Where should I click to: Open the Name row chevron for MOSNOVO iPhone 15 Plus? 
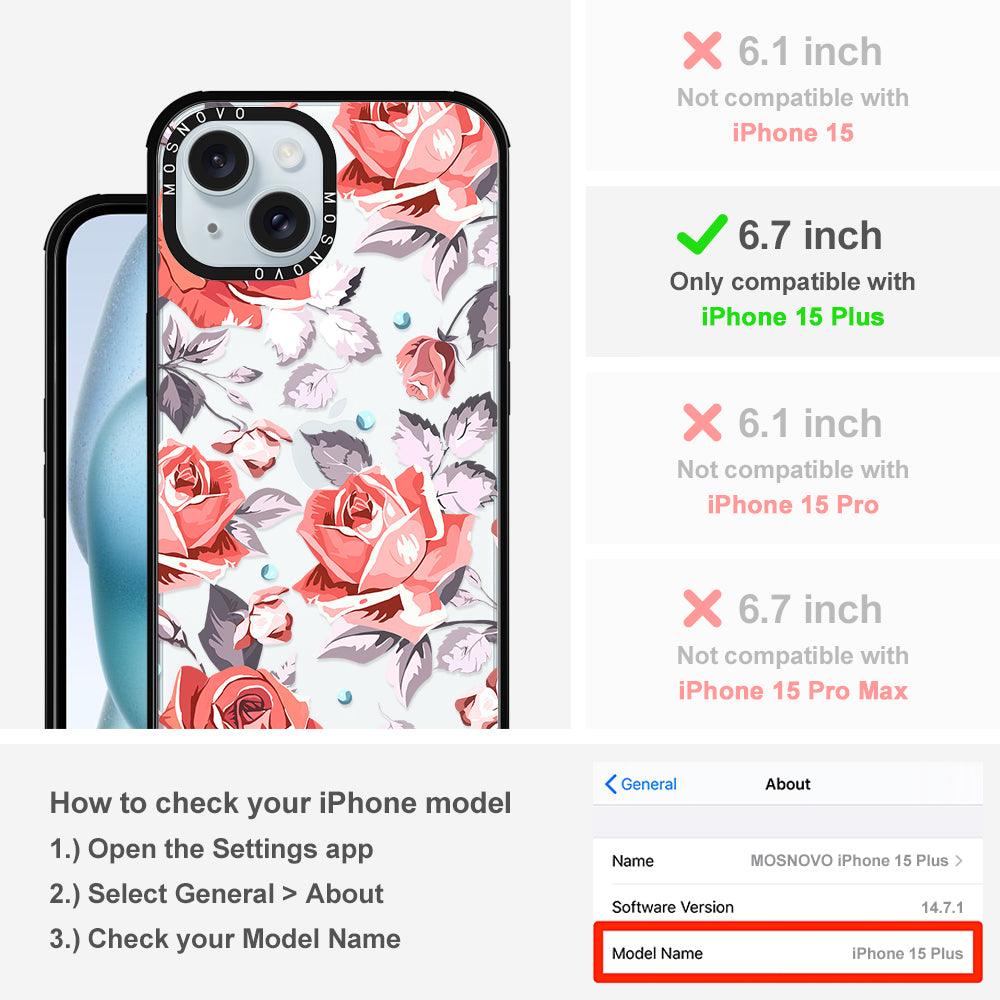coord(959,860)
